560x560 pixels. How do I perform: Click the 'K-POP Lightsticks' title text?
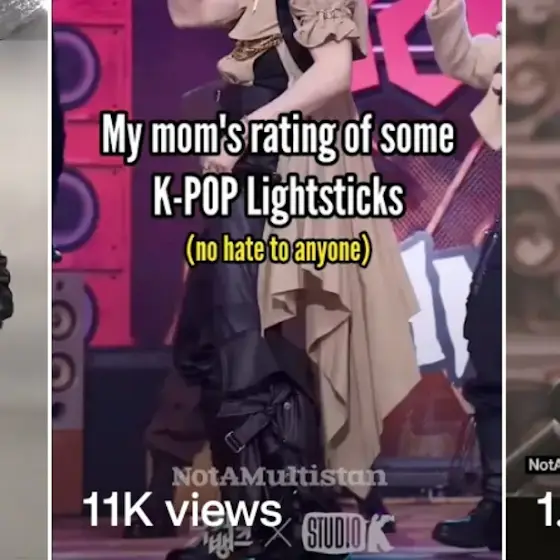[x=278, y=196]
